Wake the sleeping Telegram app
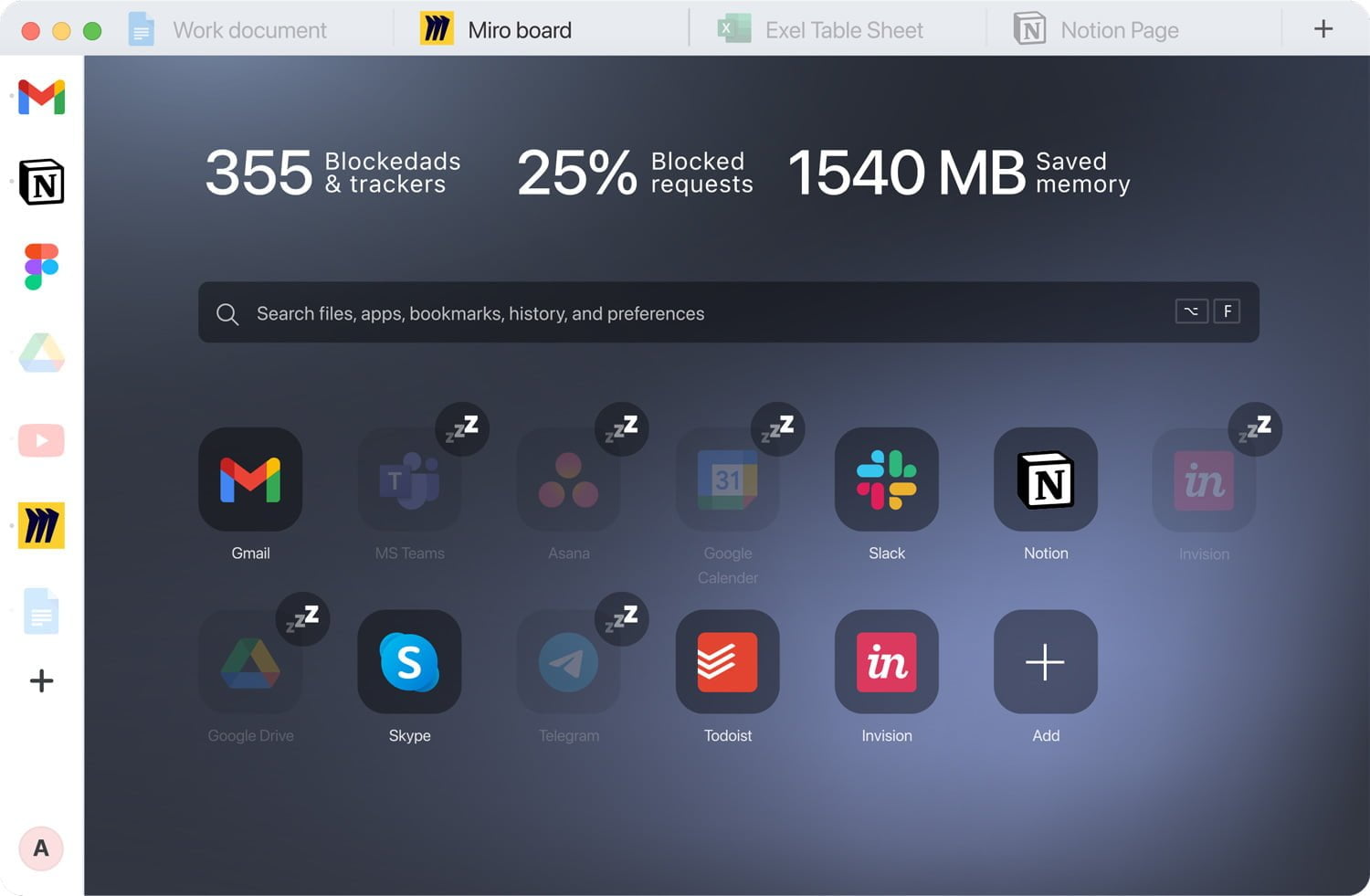Image resolution: width=1370 pixels, height=896 pixels. click(x=568, y=662)
